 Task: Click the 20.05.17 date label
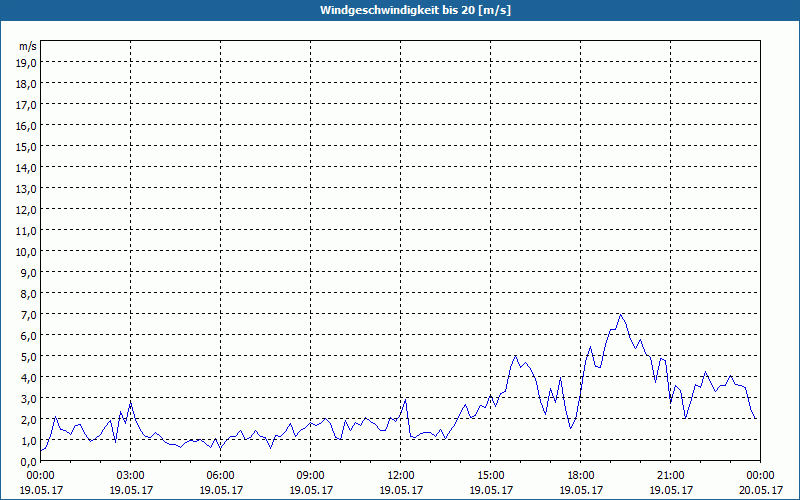click(x=760, y=490)
